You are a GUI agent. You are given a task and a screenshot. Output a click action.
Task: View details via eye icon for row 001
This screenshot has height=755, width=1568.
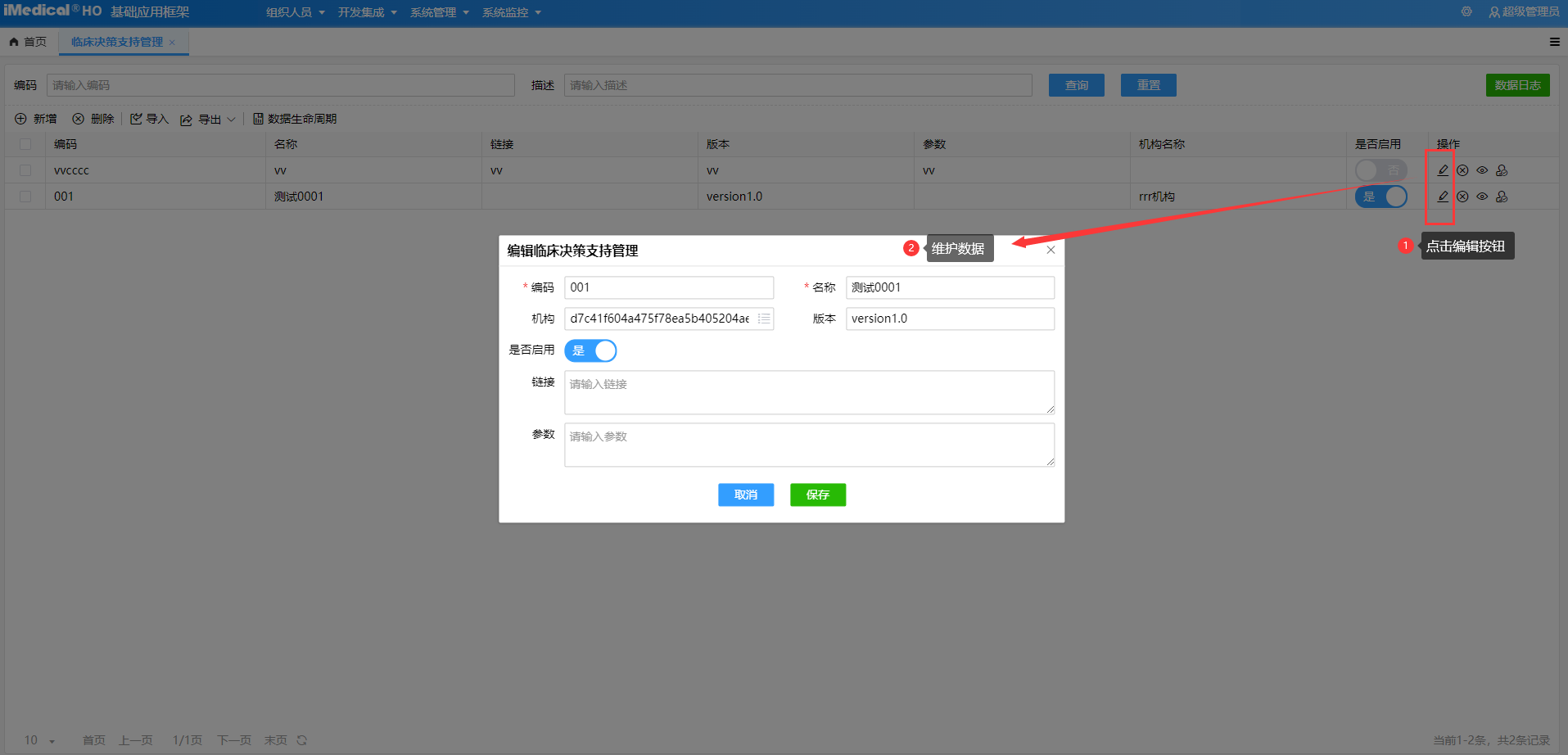1482,197
